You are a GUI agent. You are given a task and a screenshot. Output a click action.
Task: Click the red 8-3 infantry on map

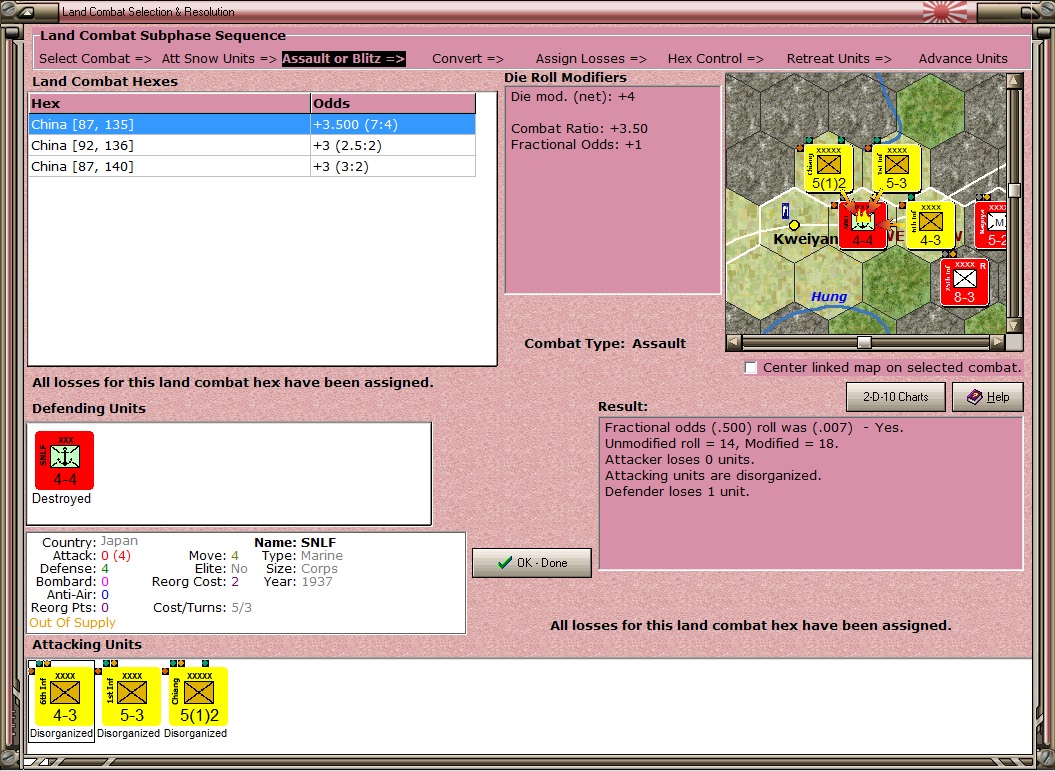(964, 281)
